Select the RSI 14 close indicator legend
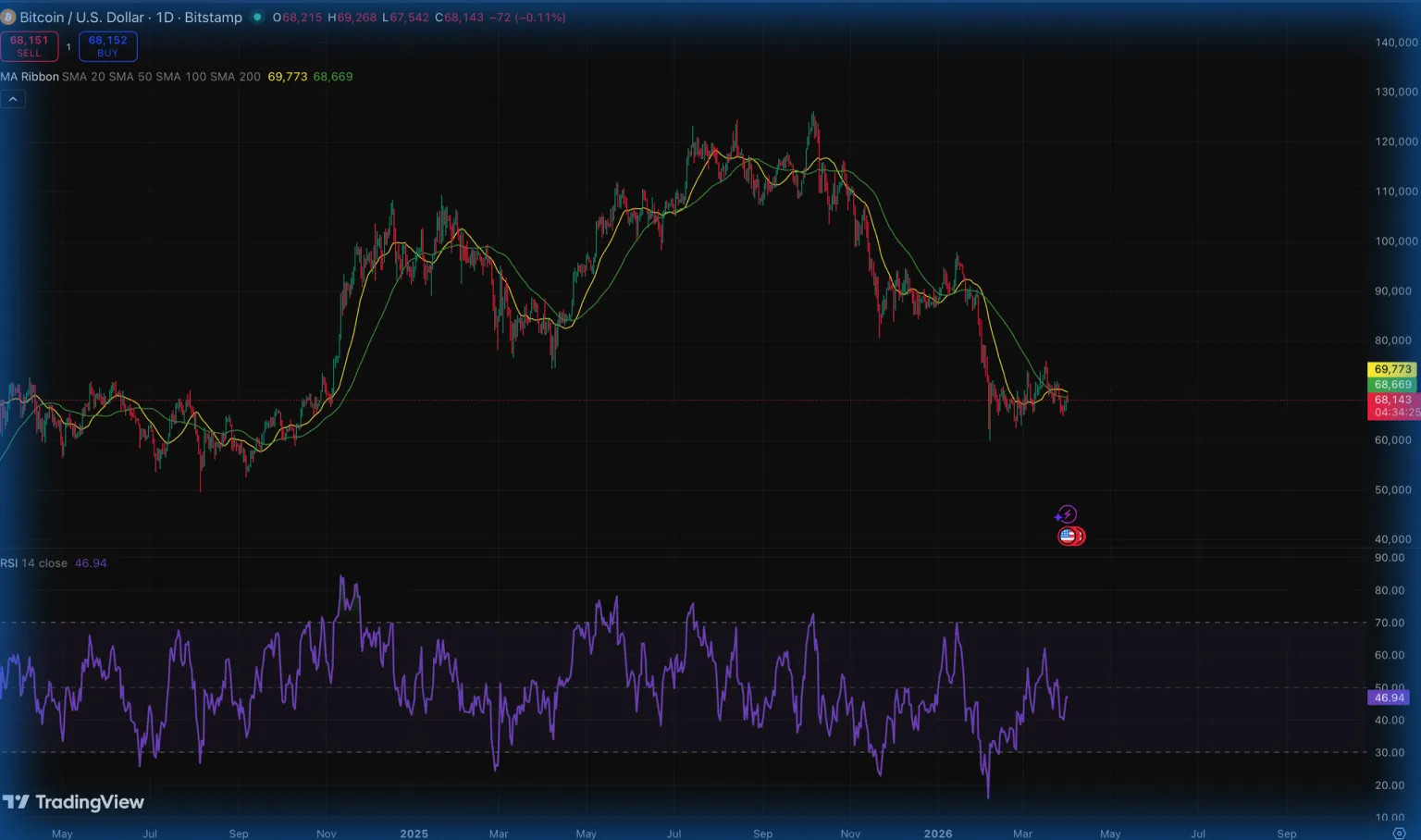1421x840 pixels. coord(34,563)
